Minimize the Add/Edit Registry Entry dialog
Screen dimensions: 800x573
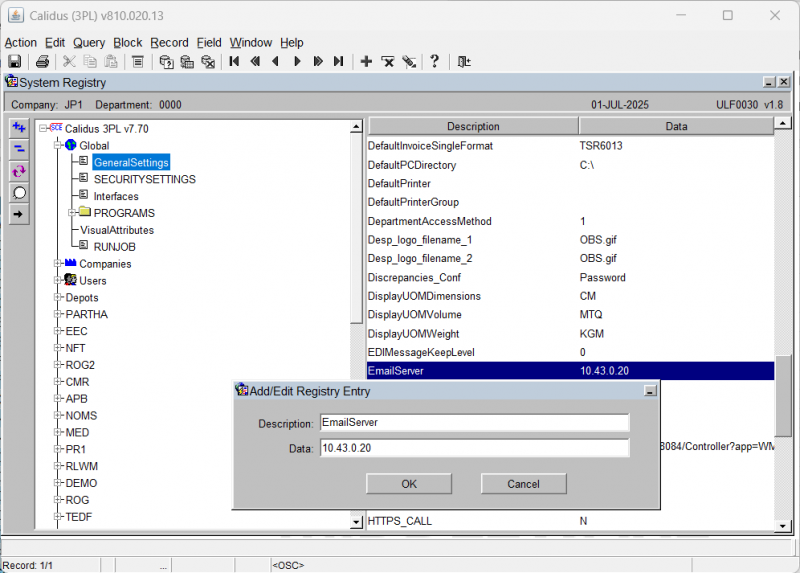[x=650, y=391]
